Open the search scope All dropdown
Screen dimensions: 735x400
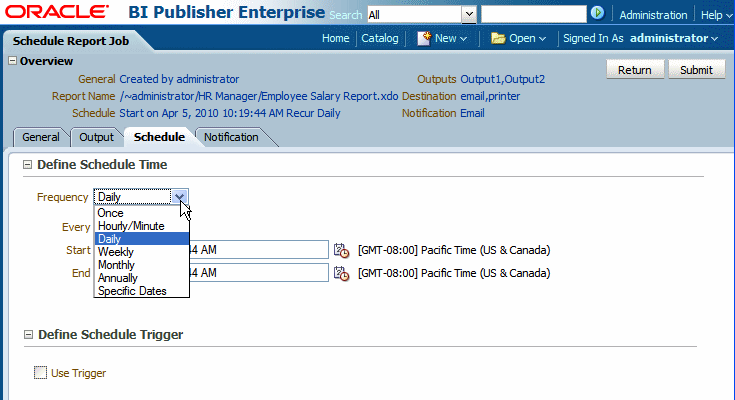tap(468, 15)
